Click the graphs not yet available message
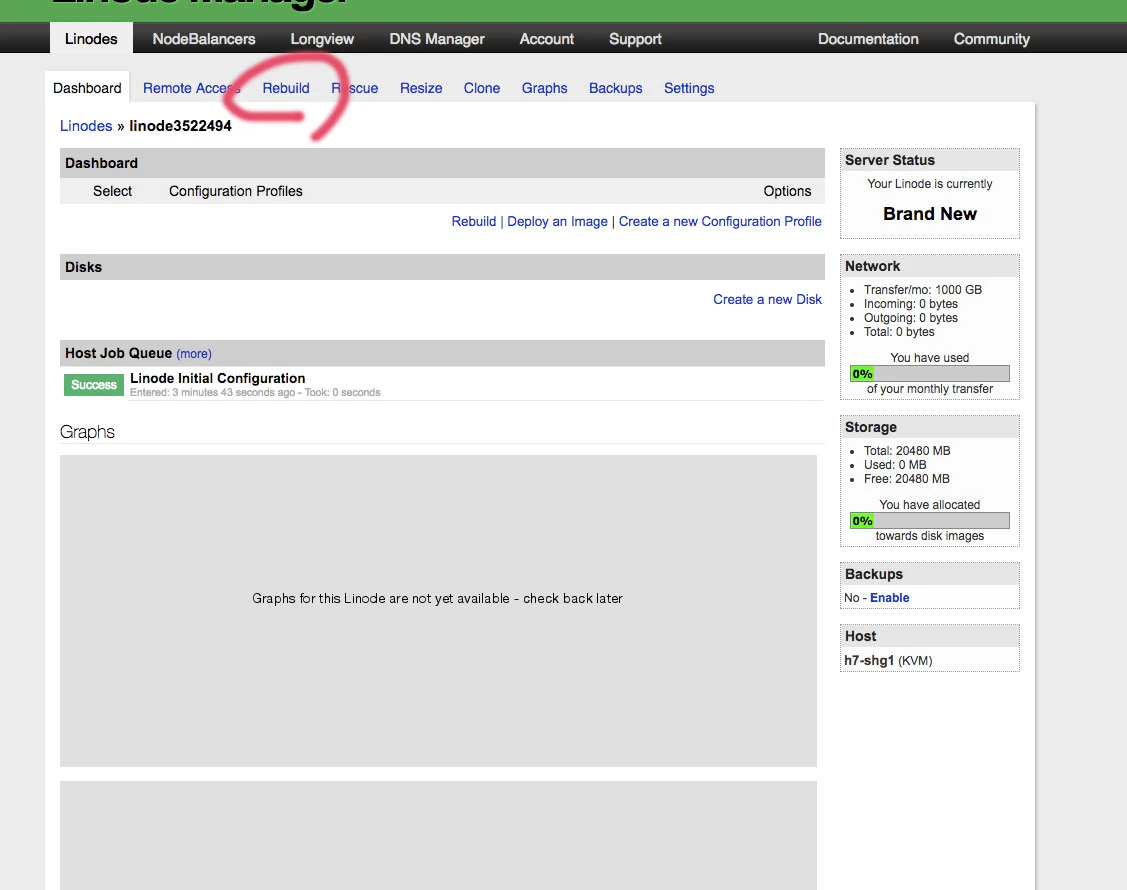This screenshot has height=890, width=1127. (437, 598)
